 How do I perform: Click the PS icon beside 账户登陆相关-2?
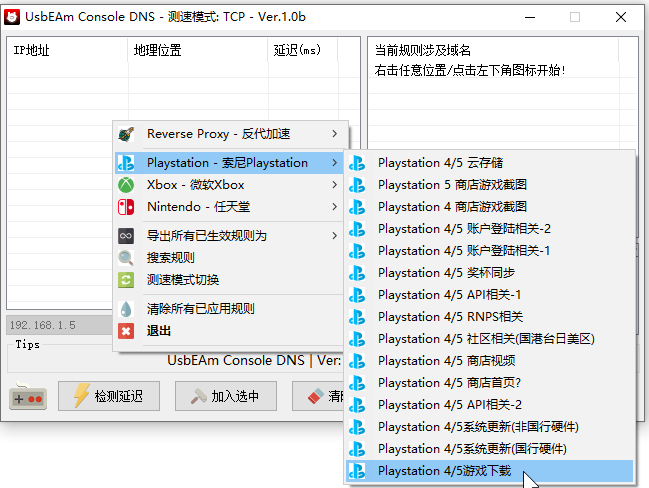[357, 229]
